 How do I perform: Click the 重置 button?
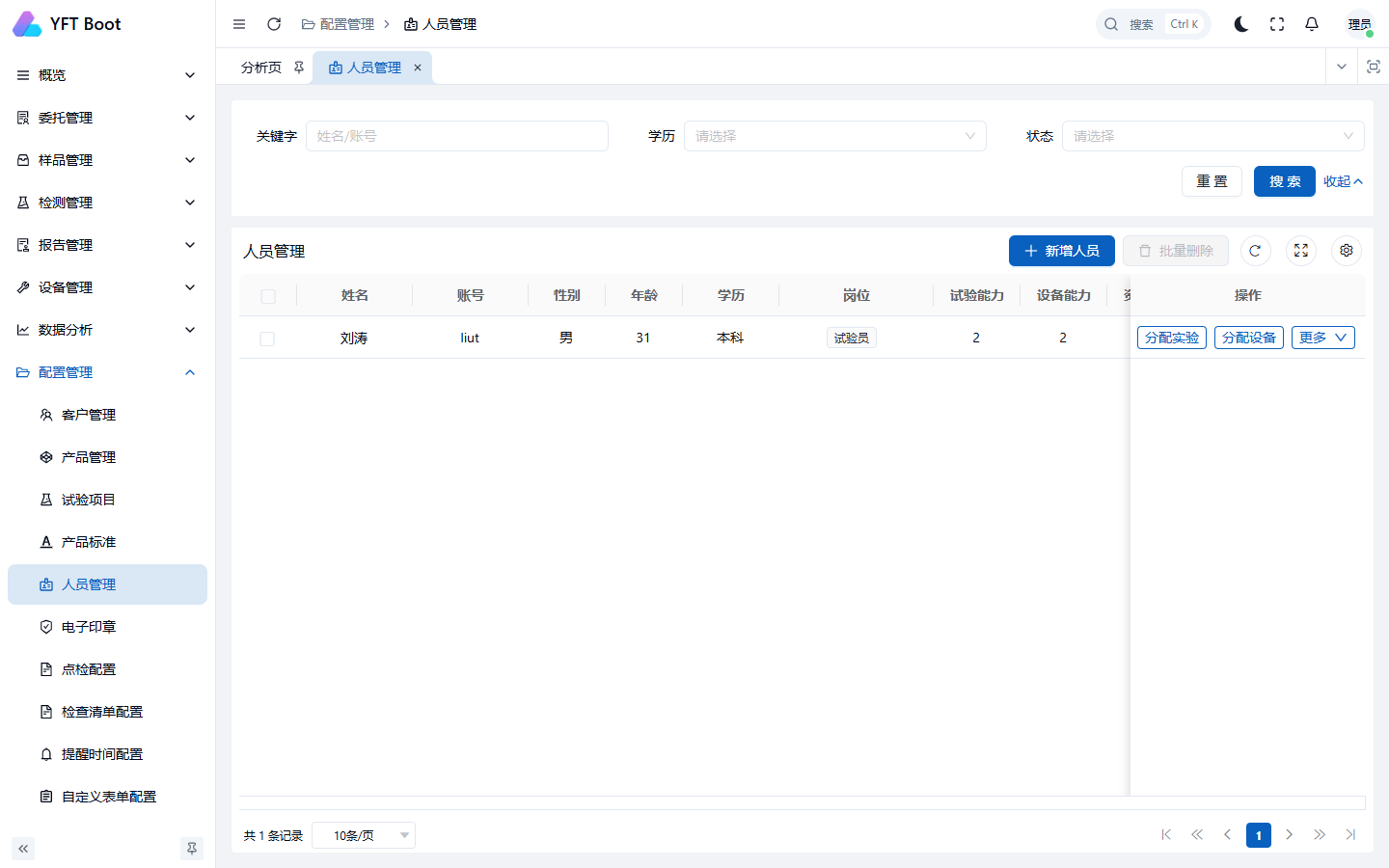[1212, 181]
